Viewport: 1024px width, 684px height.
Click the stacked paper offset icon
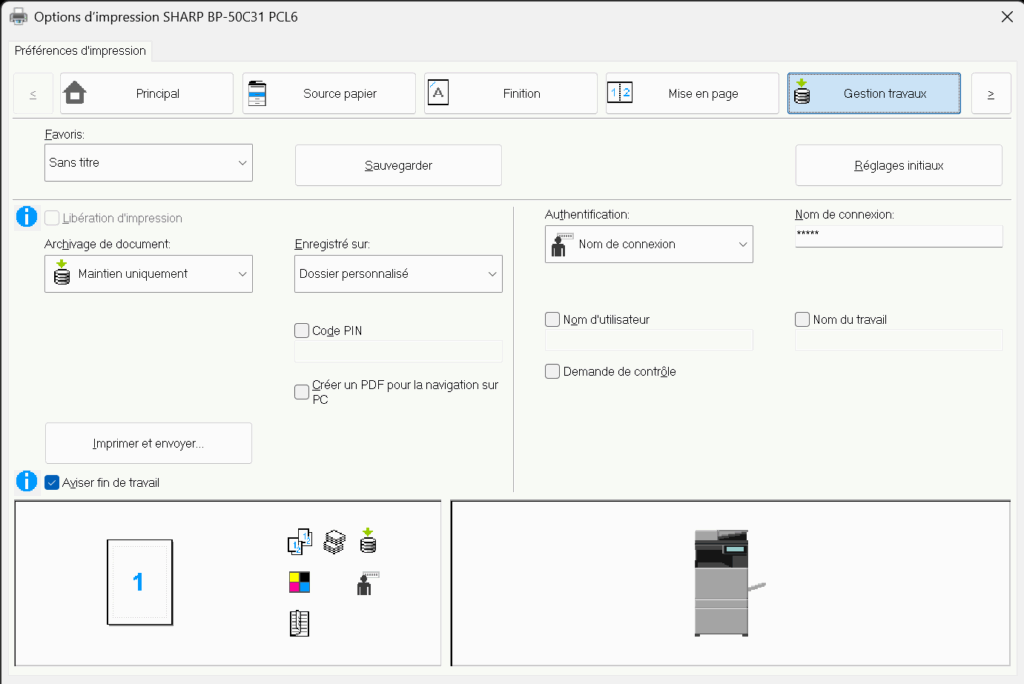(x=334, y=541)
